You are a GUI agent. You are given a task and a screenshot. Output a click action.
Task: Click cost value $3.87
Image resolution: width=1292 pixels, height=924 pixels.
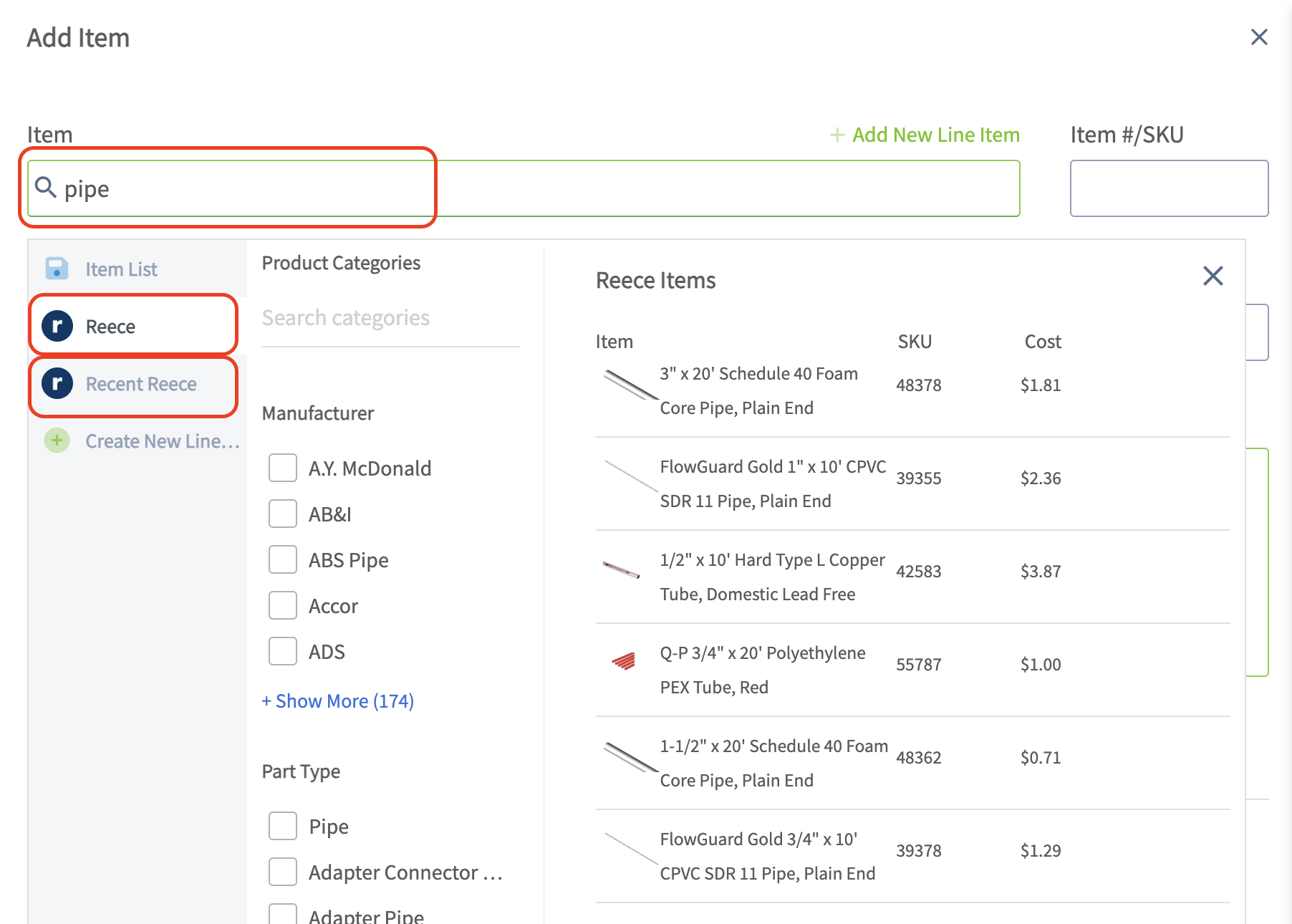coord(1041,572)
